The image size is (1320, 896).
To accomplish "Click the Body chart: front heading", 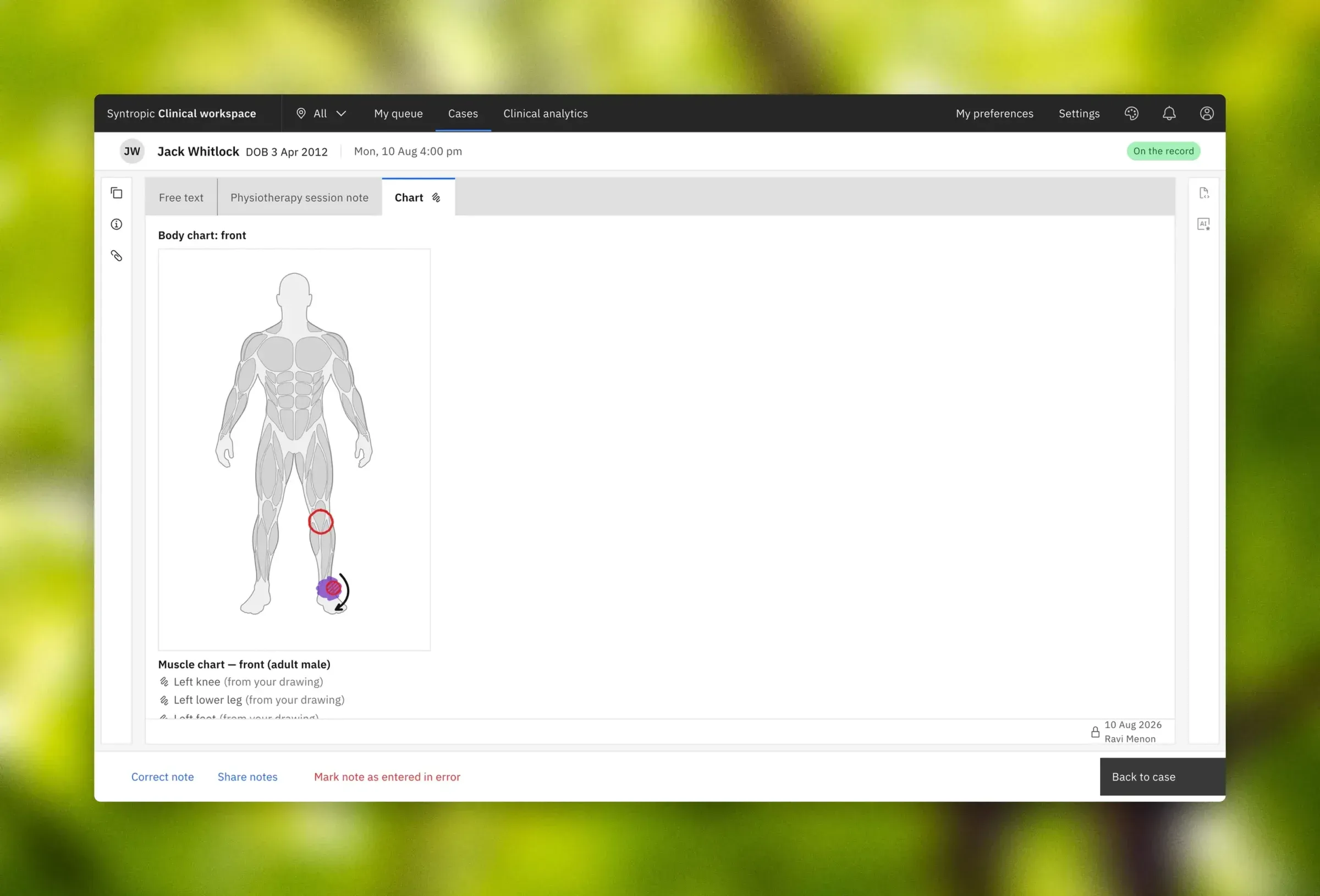I will 202,235.
